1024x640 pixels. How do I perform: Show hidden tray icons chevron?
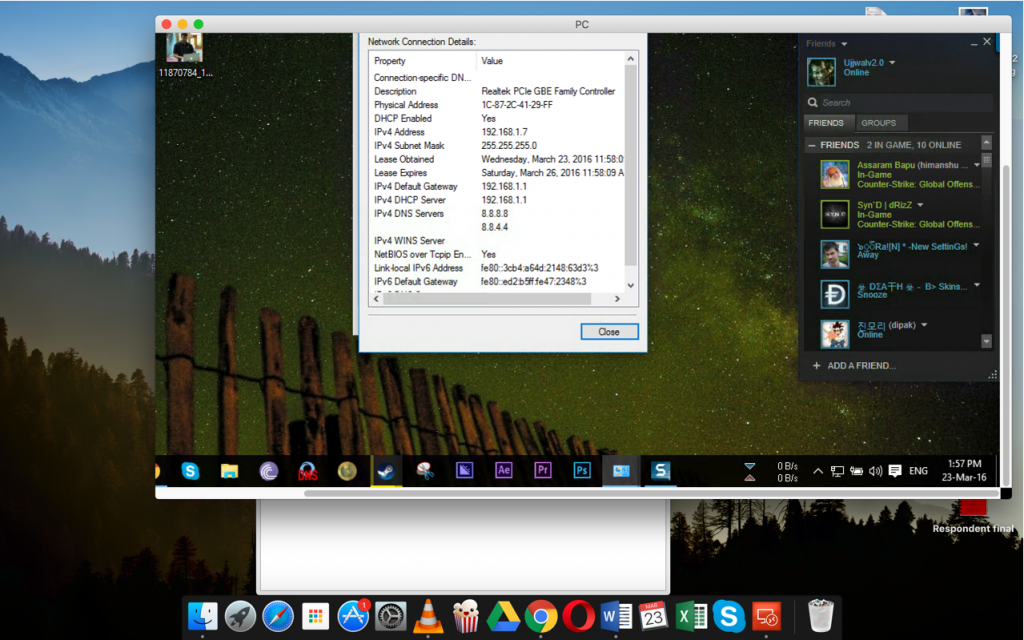tap(818, 471)
